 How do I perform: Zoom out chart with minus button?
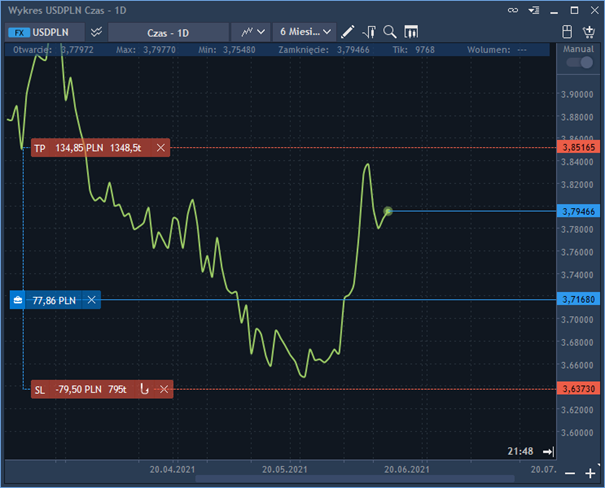point(569,472)
